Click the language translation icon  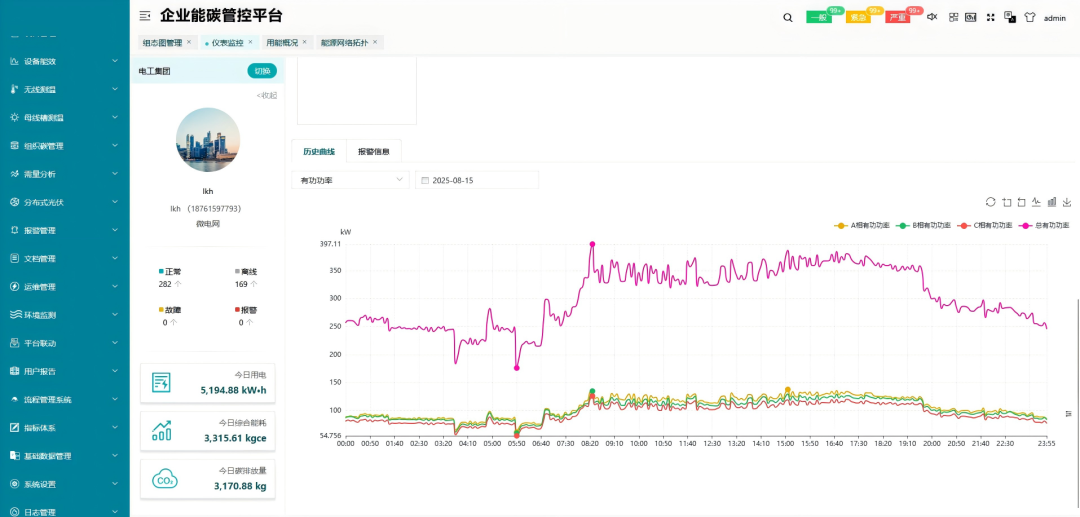click(x=1010, y=17)
